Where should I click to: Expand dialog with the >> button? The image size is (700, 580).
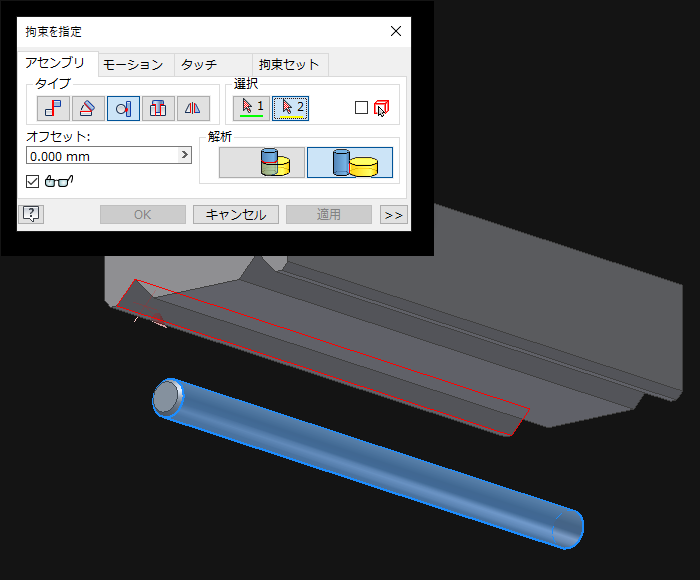tap(393, 215)
